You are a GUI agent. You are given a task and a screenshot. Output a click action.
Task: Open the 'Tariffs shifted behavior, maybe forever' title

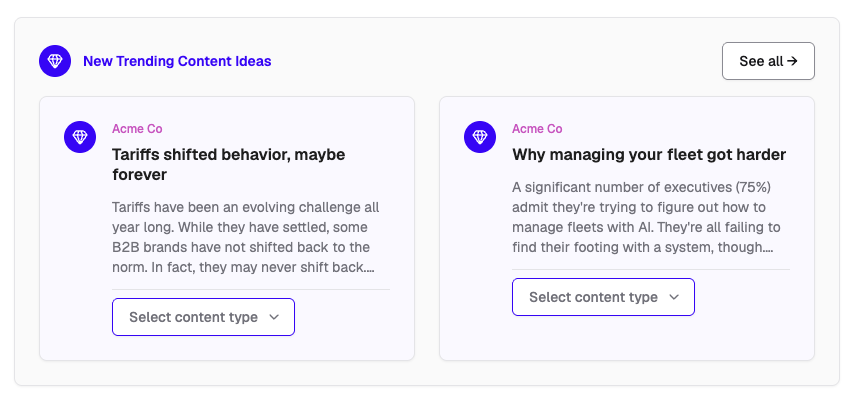(228, 164)
